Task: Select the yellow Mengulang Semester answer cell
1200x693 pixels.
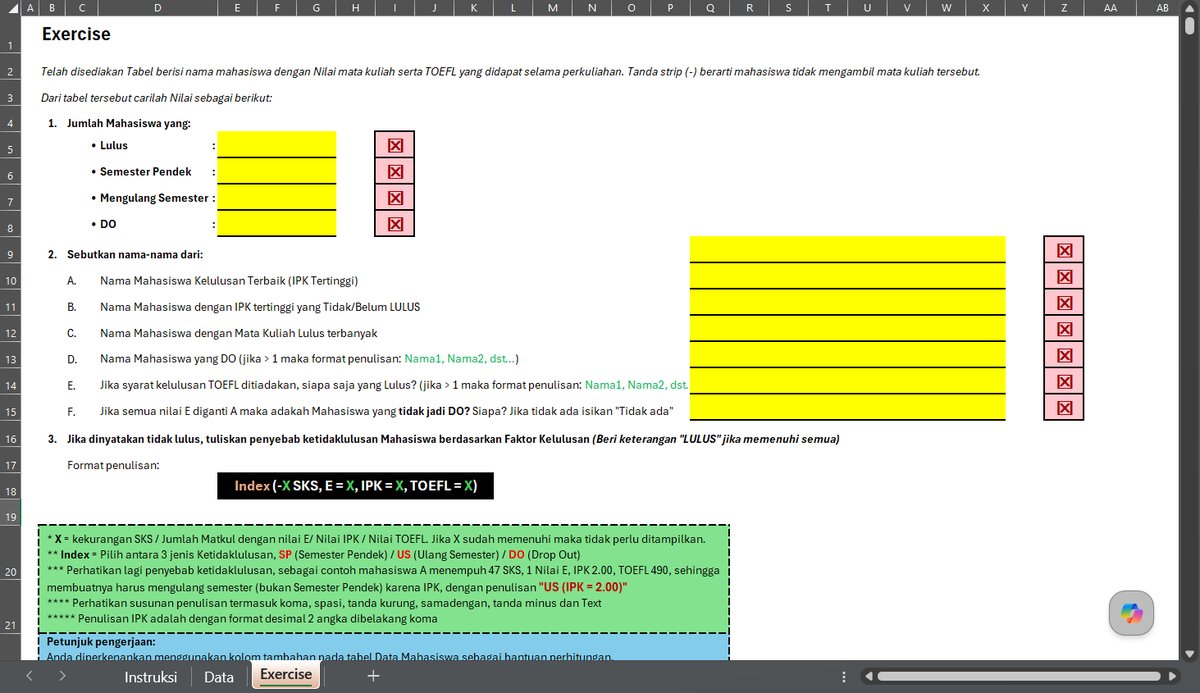Action: tap(277, 198)
